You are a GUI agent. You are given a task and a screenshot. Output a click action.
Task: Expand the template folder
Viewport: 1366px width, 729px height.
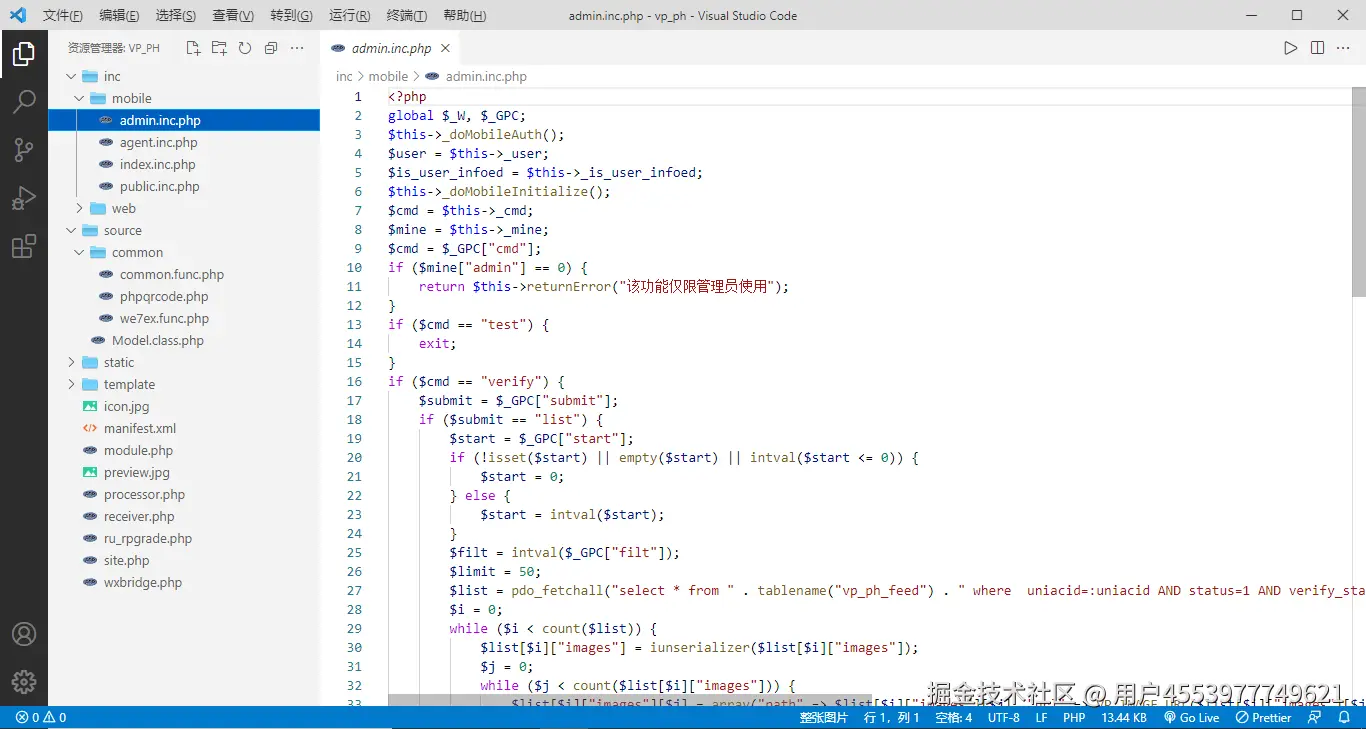click(x=129, y=385)
